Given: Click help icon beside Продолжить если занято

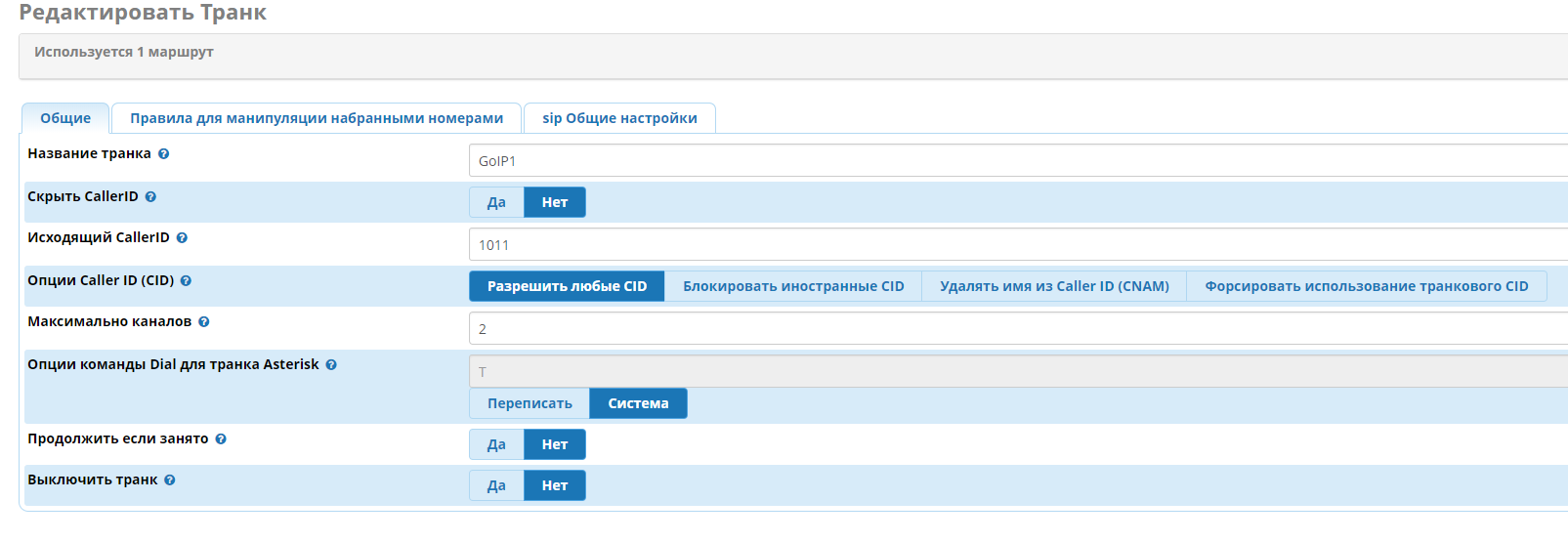Looking at the screenshot, I should (221, 439).
